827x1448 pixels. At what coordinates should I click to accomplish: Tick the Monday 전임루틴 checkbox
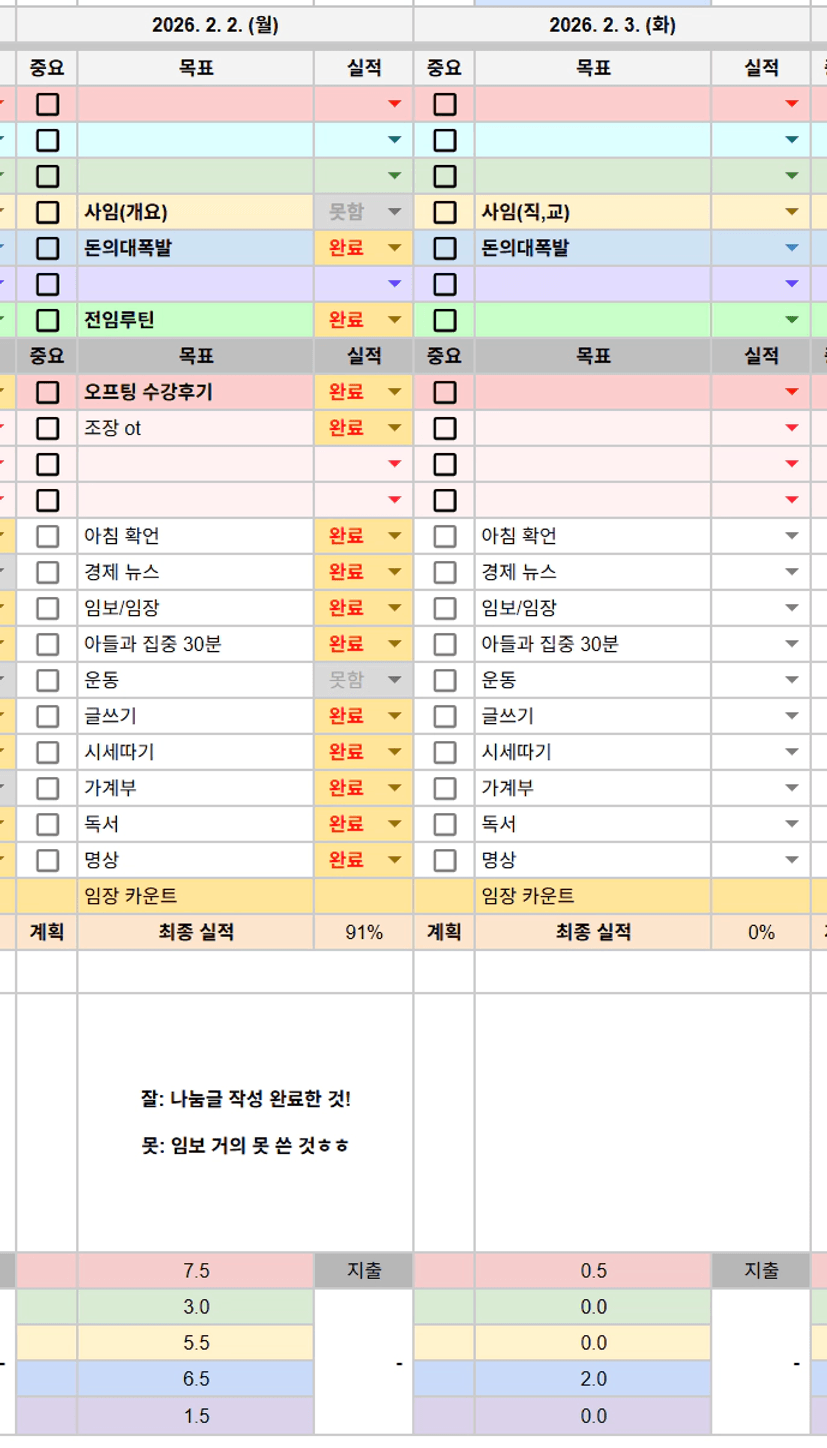coord(47,320)
